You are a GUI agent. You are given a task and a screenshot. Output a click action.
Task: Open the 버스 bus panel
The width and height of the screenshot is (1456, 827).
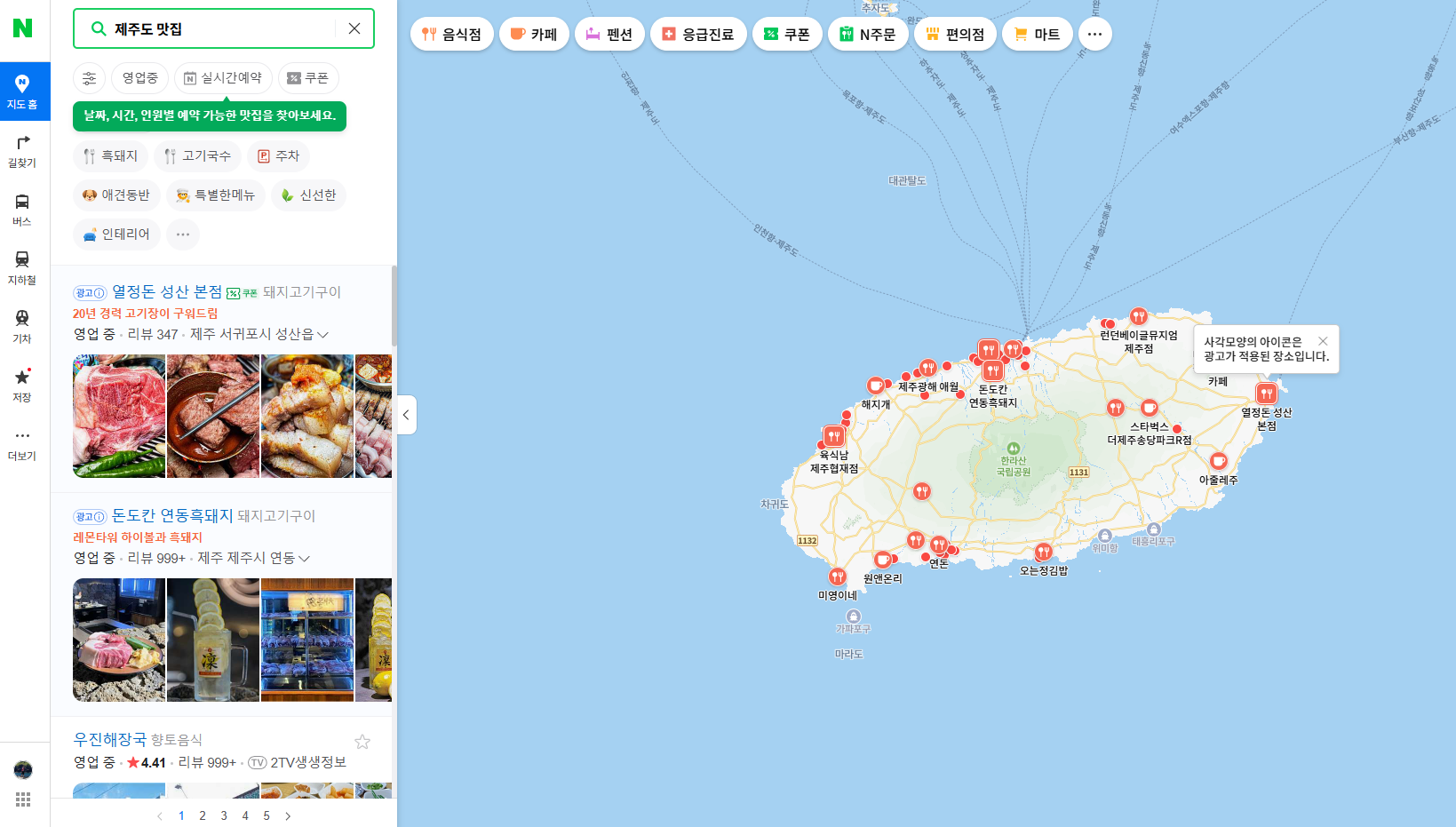(23, 210)
